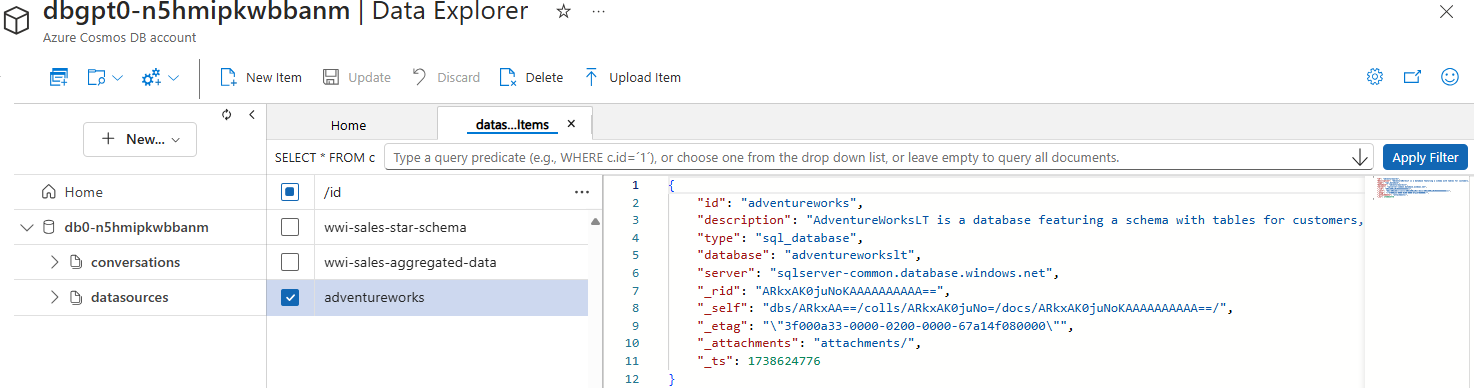Open Data Explorer settings gear
Viewport: 1474px width, 388px height.
1375,77
